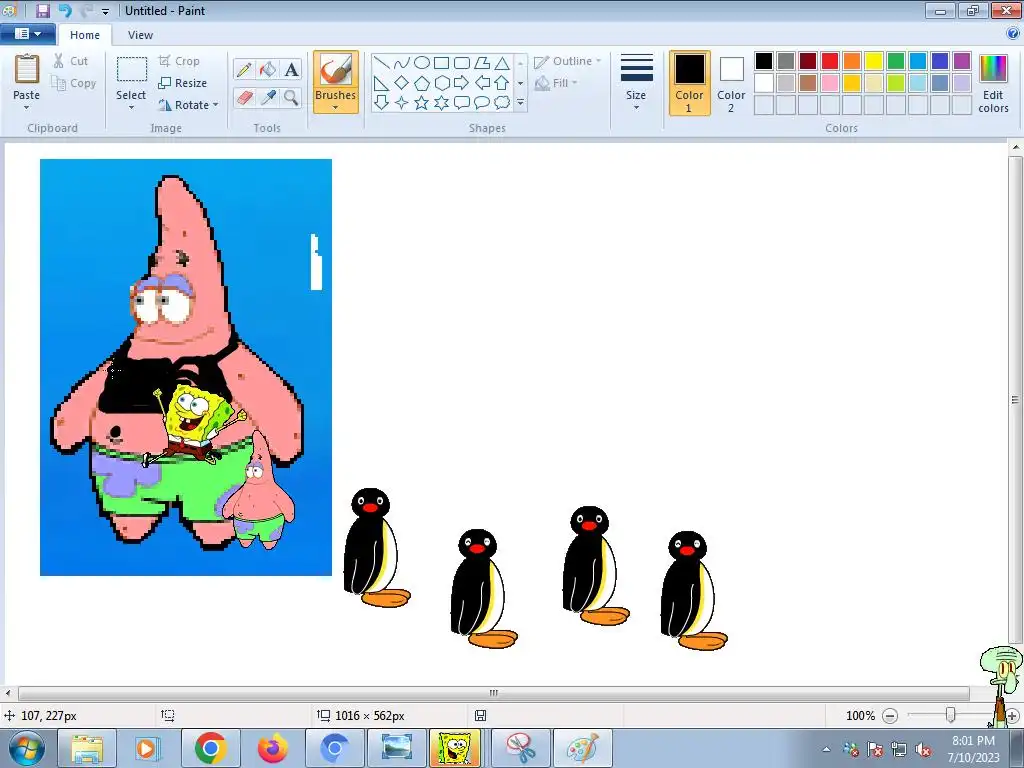Choose the Polygon shape
Image resolution: width=1024 pixels, height=768 pixels.
[x=482, y=63]
